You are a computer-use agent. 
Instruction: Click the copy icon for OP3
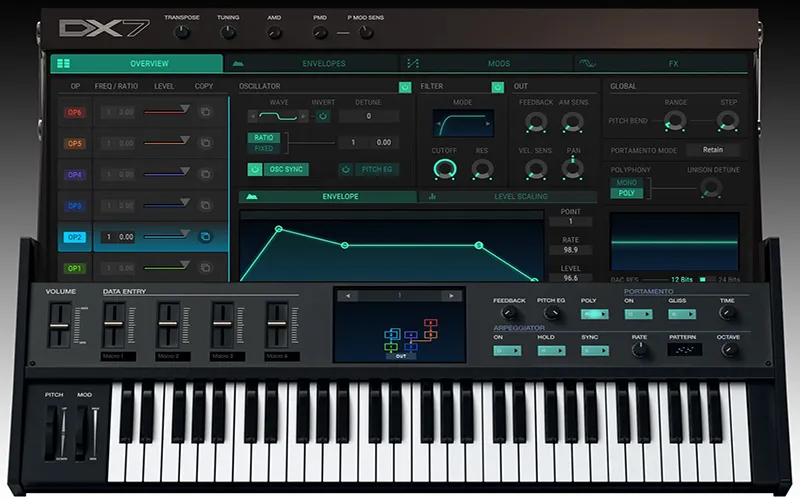(x=205, y=205)
